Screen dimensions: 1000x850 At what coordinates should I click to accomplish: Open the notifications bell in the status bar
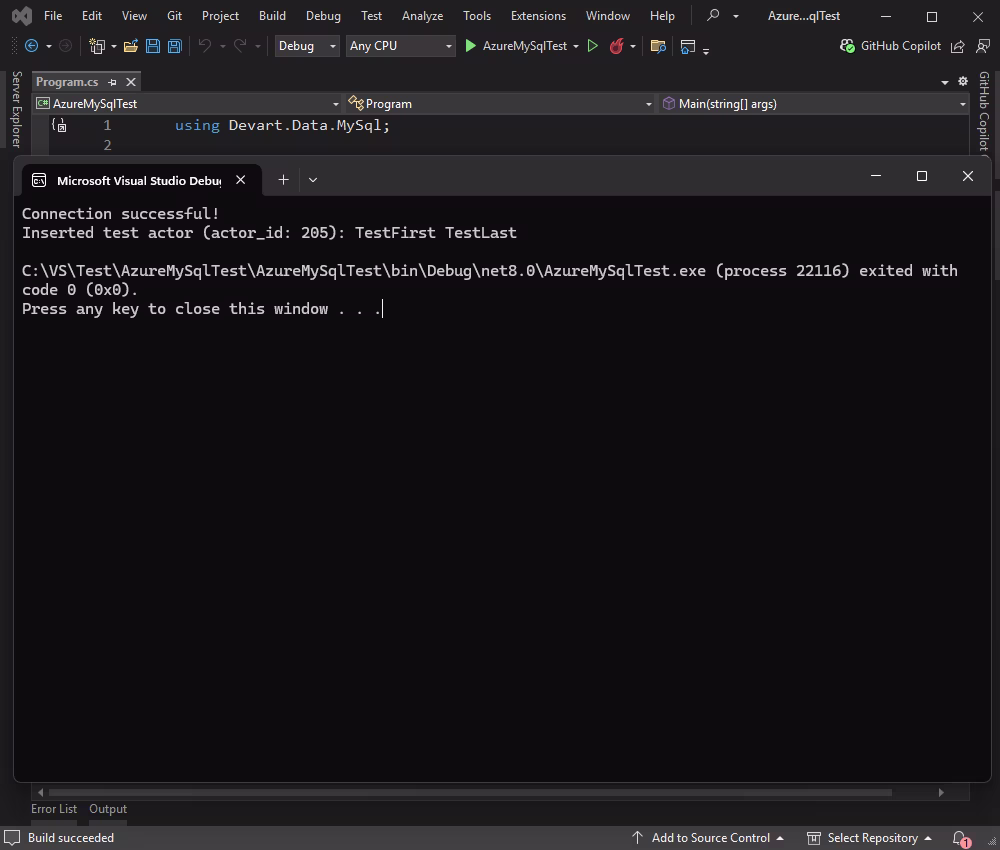click(960, 838)
